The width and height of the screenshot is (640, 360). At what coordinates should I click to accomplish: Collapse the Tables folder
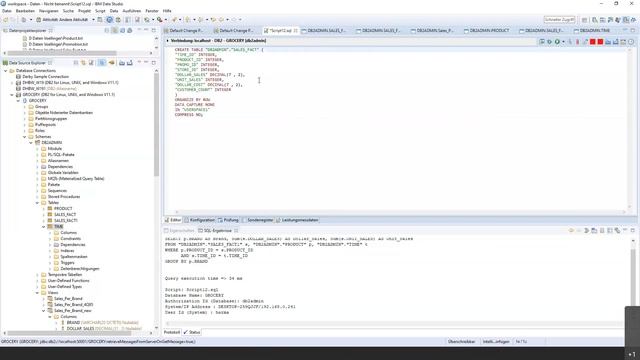[x=37, y=203]
